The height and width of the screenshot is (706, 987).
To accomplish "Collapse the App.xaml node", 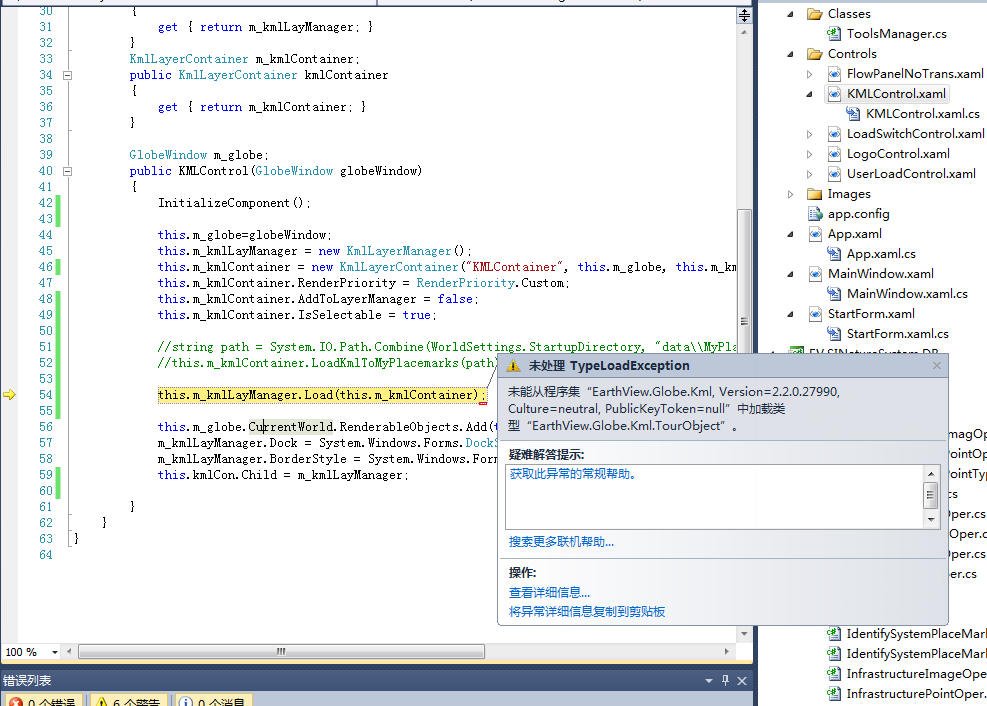I will 791,234.
